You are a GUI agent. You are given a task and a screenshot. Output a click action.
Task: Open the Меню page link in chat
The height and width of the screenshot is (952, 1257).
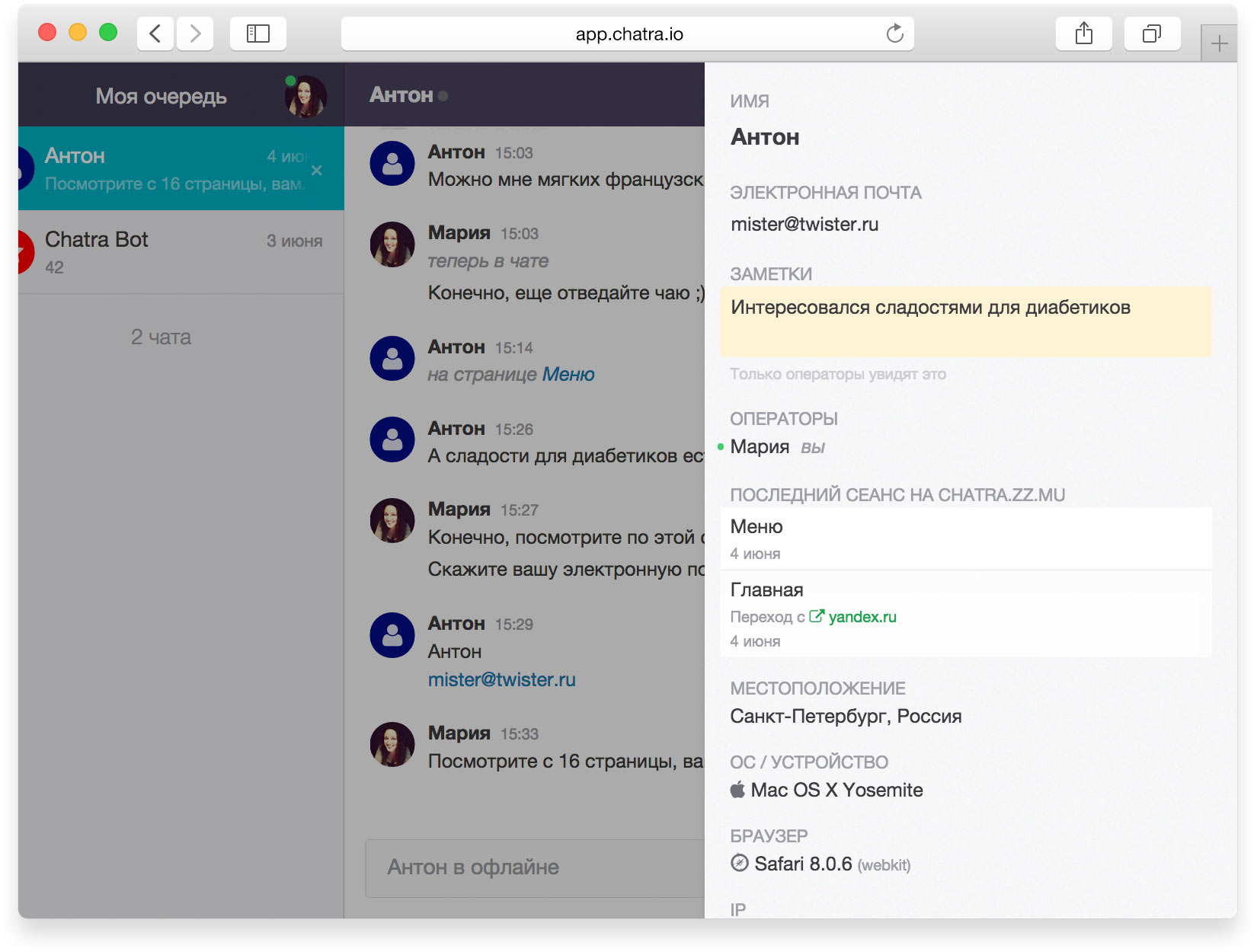coord(568,375)
